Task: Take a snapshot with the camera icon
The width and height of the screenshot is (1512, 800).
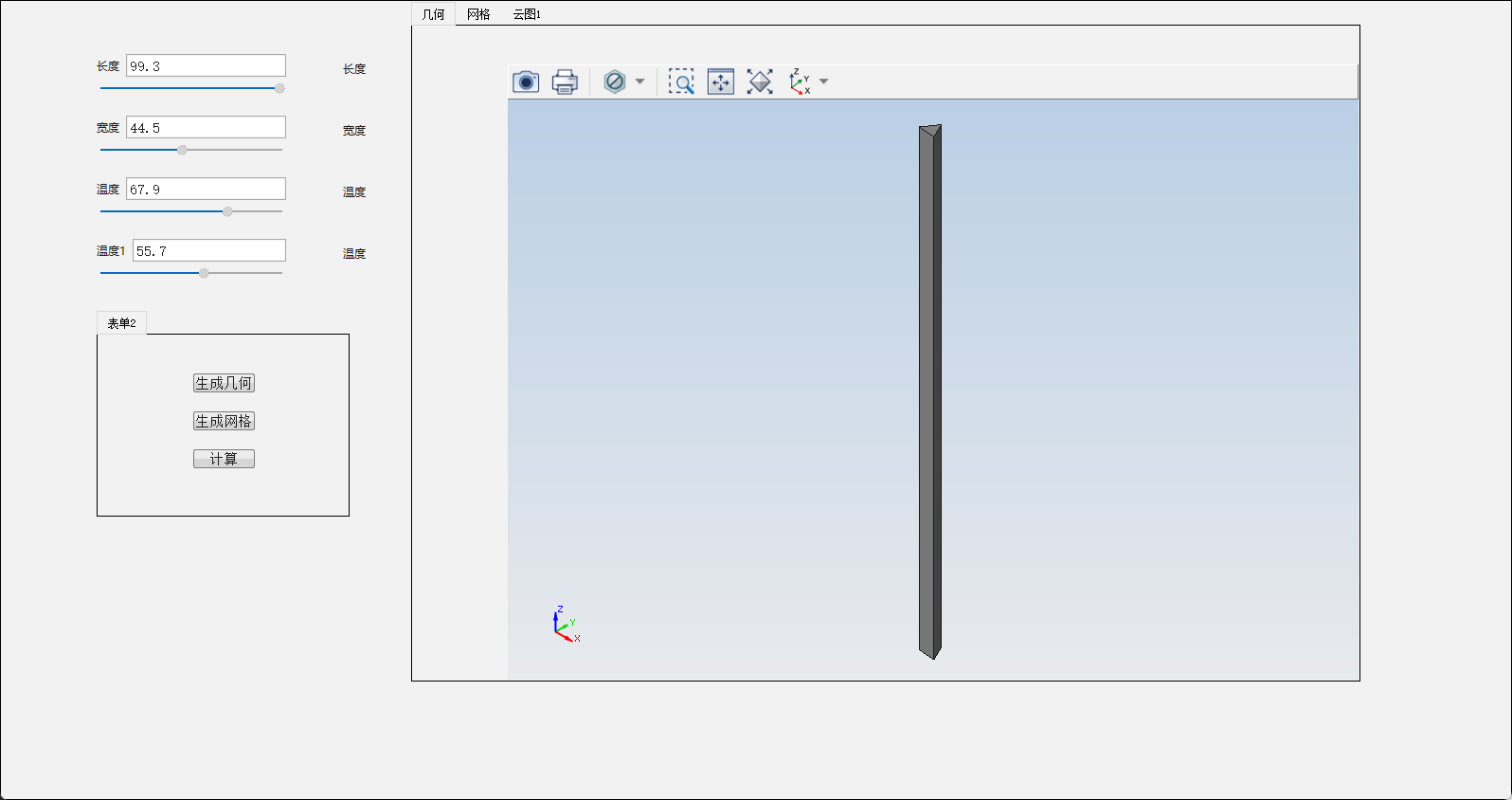Action: (x=526, y=82)
